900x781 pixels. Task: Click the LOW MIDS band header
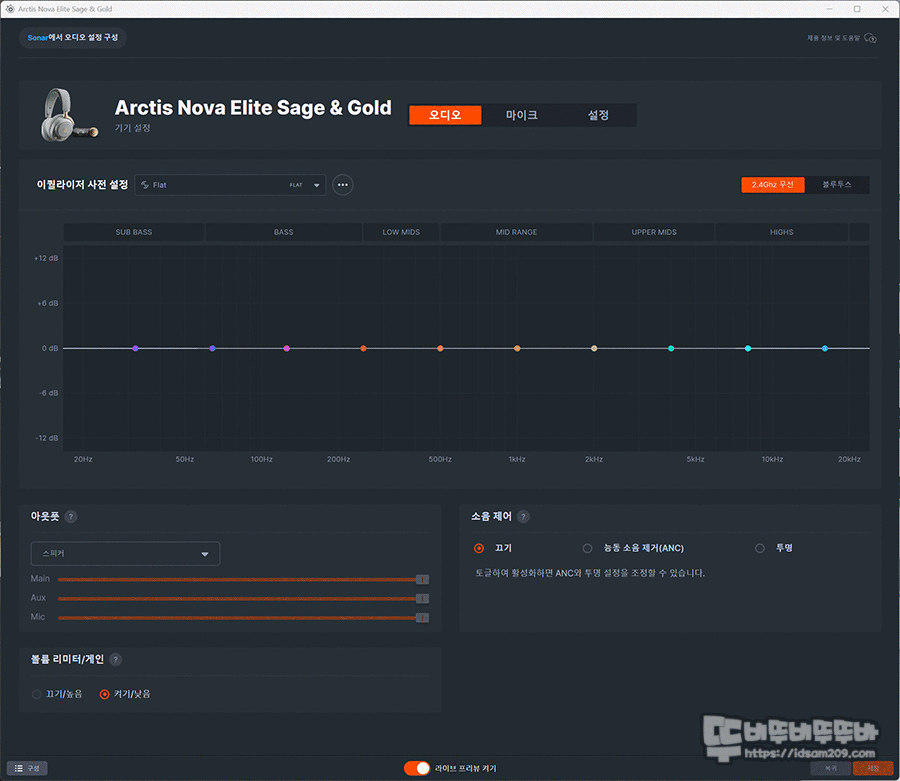tap(401, 232)
